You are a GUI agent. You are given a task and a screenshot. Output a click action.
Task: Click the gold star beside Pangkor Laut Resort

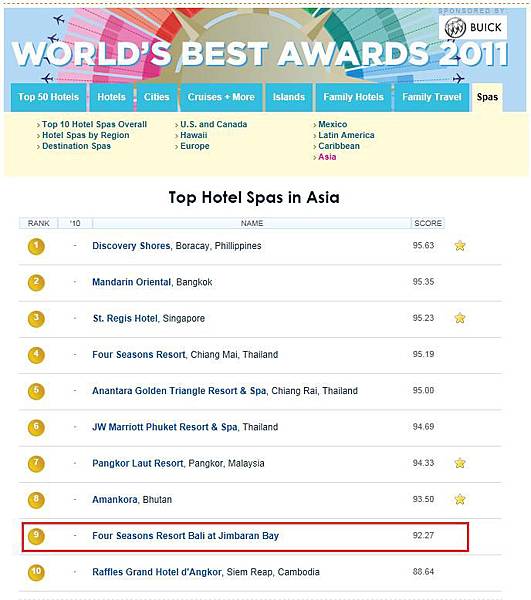point(460,463)
